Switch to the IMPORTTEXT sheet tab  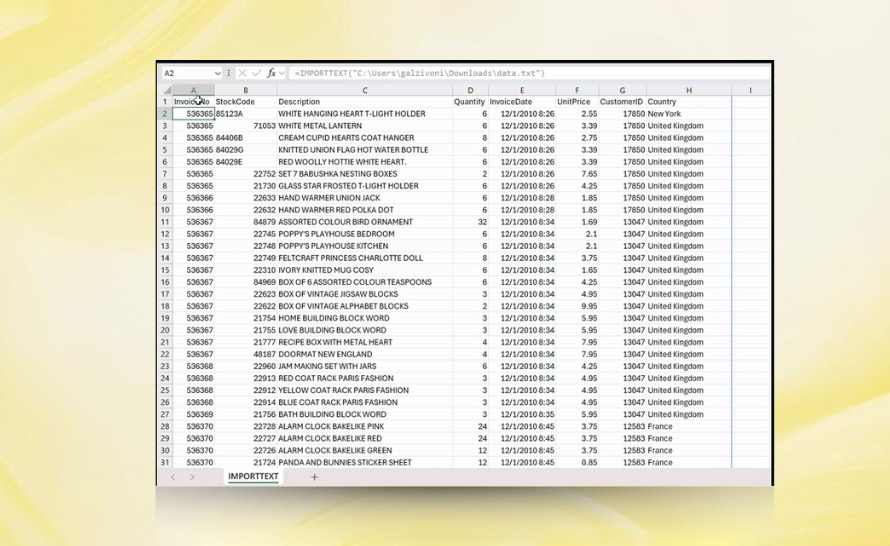click(253, 477)
